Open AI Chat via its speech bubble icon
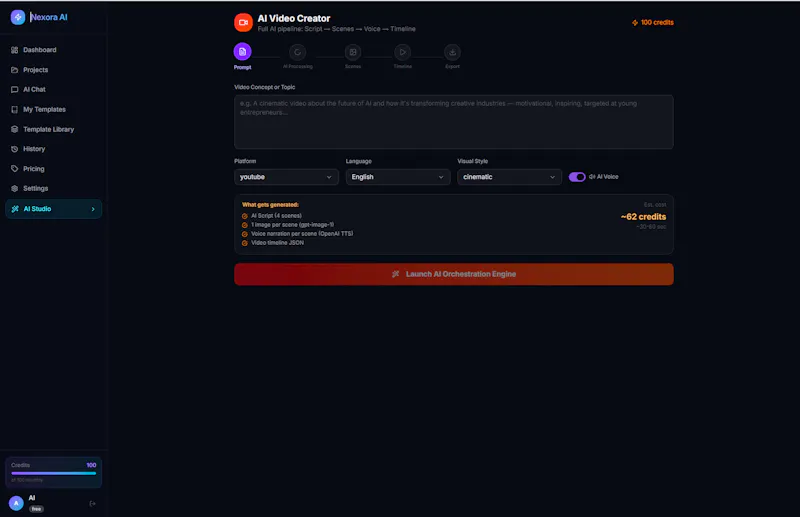The image size is (800, 517). point(14,89)
